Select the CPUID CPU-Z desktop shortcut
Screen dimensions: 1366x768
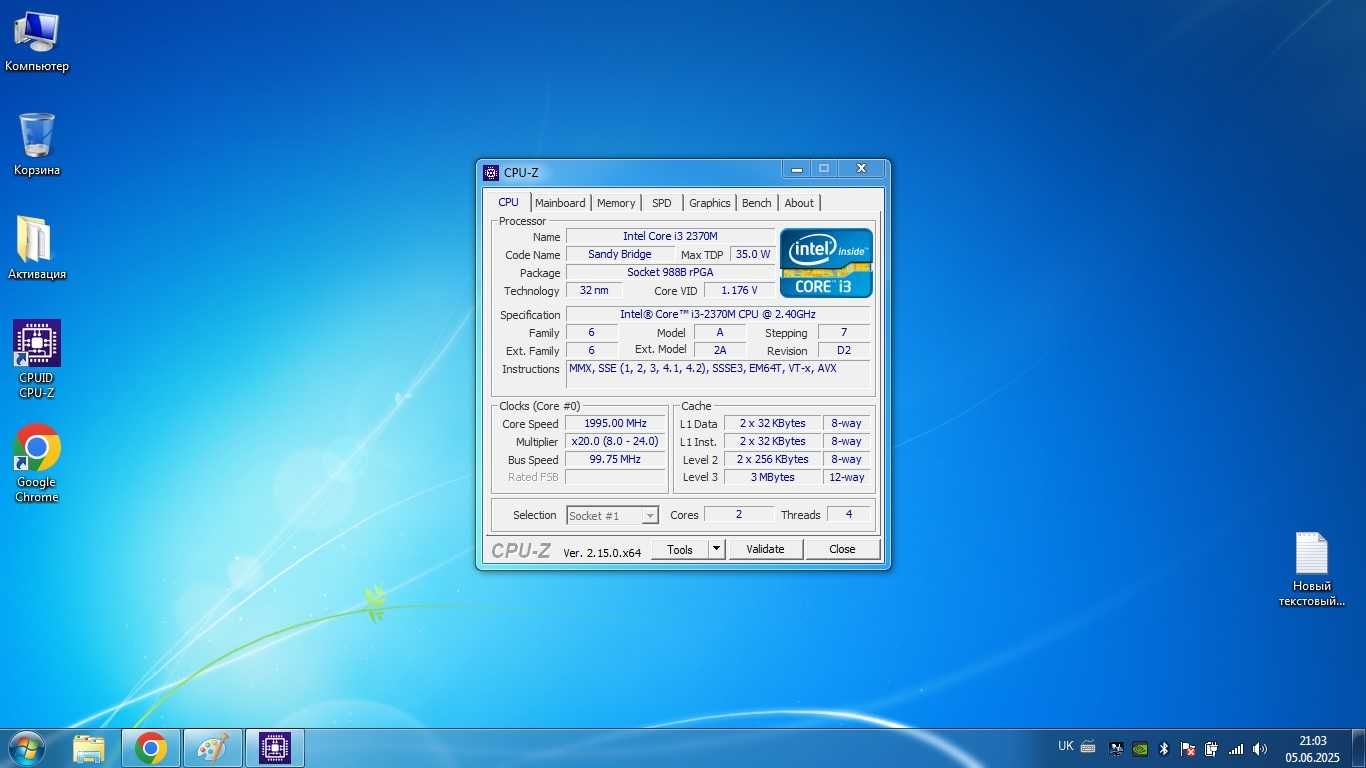(37, 359)
